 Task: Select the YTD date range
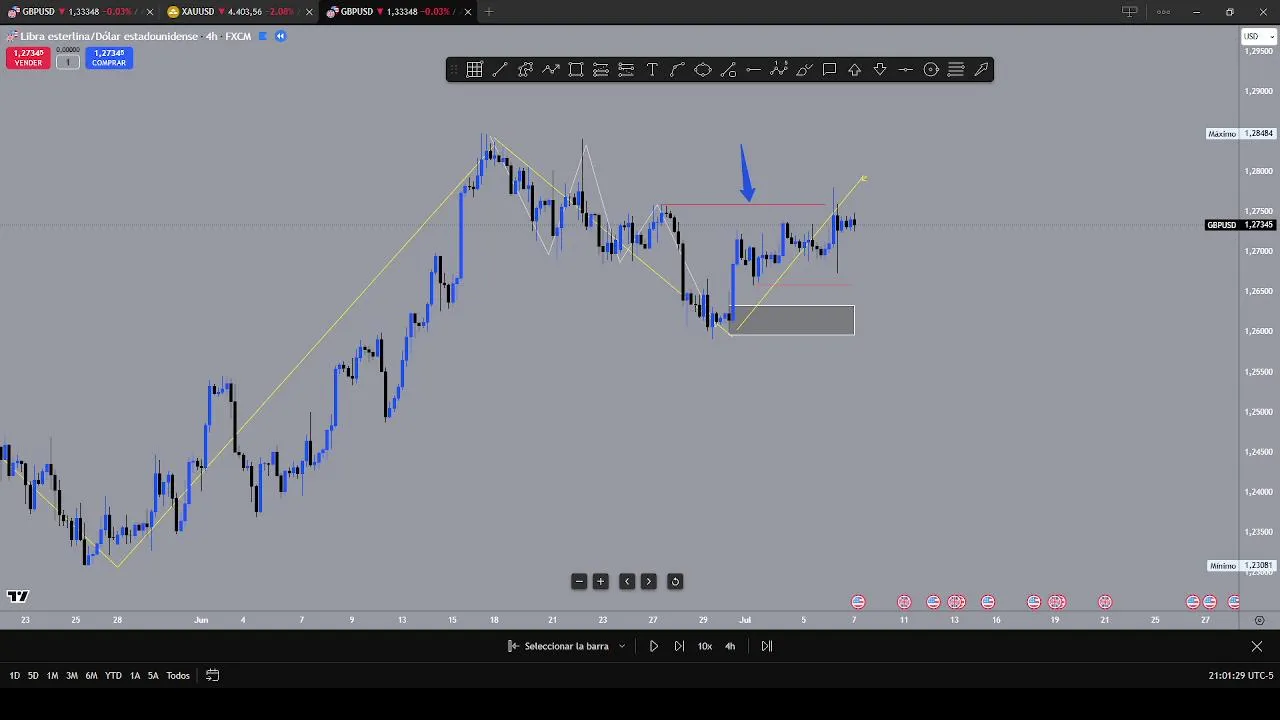113,676
